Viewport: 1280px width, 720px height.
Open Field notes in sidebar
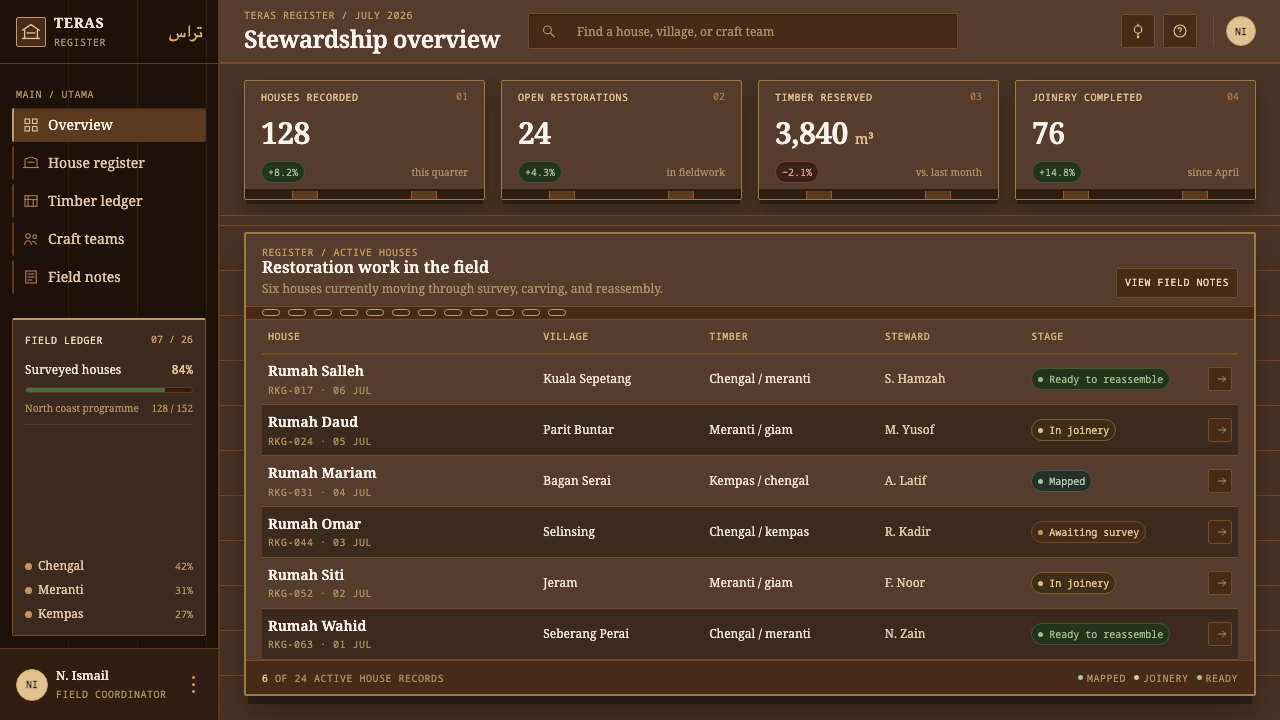tap(109, 277)
